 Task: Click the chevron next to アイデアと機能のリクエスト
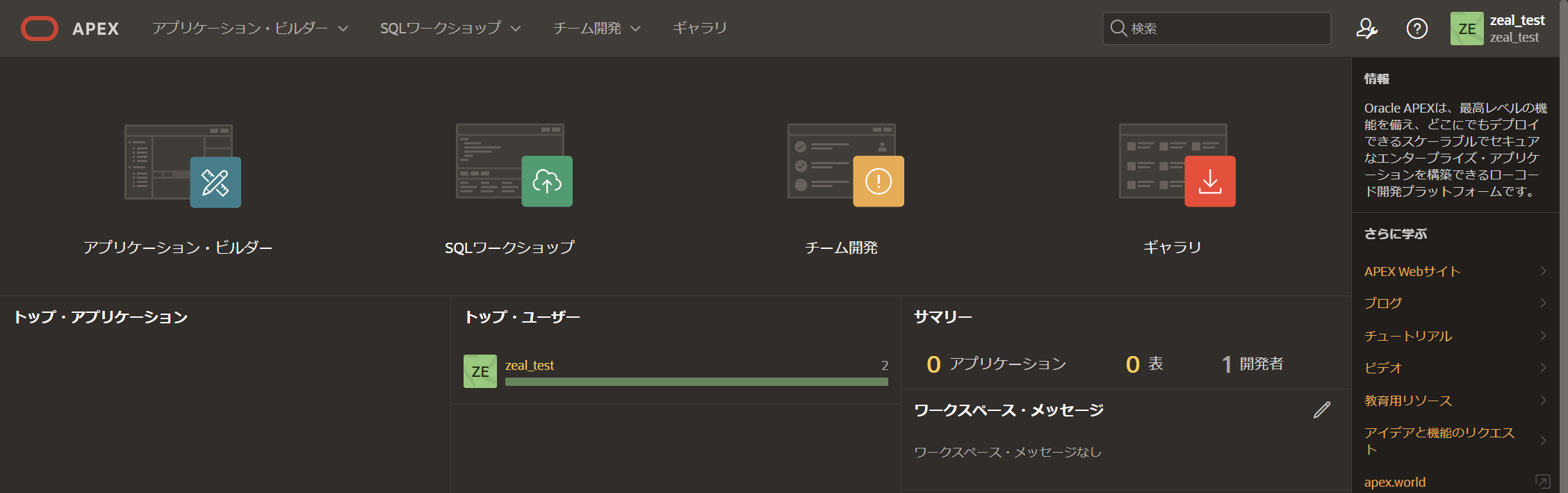1543,441
